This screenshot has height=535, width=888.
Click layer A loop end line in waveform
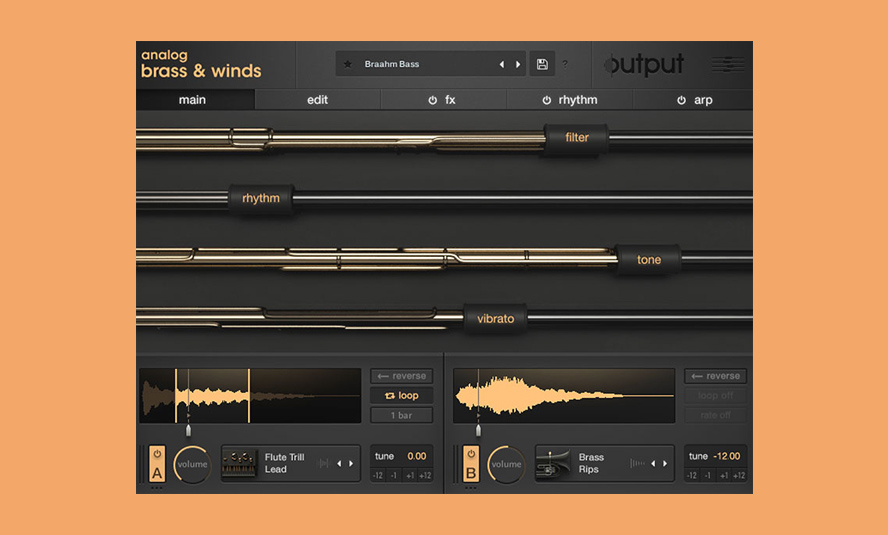coord(249,396)
